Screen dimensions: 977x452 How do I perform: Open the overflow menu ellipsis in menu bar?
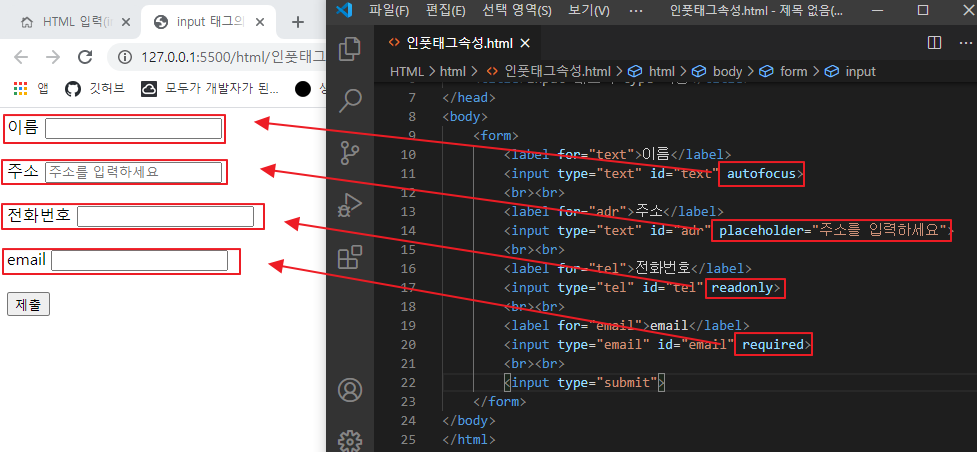(x=636, y=10)
